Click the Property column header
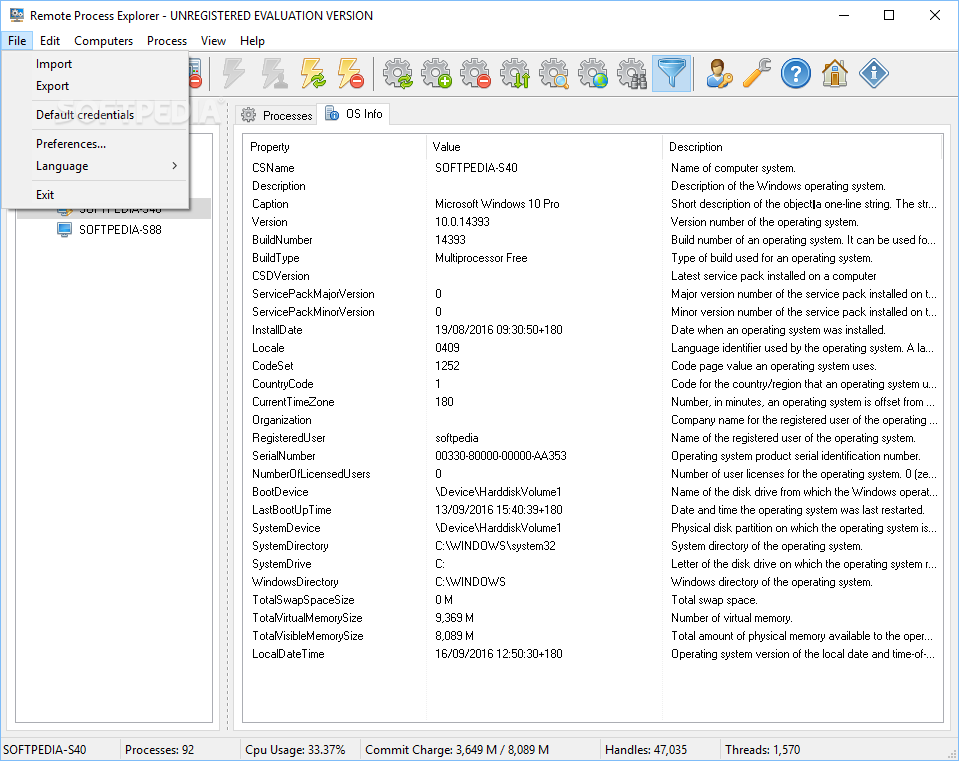Screen dimensions: 959x761 (x=335, y=147)
